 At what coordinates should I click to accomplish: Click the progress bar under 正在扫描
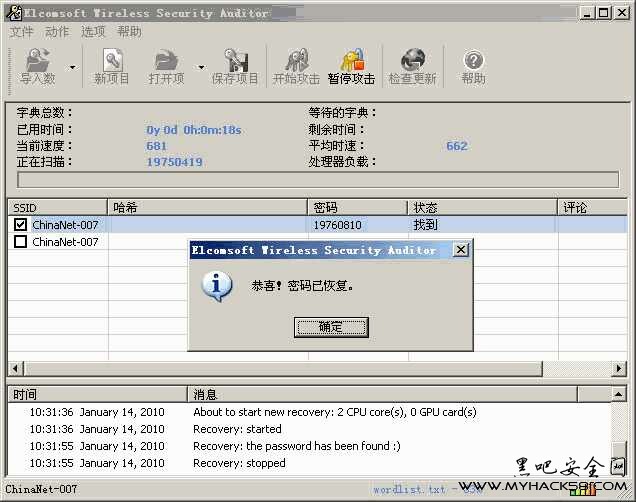pyautogui.click(x=318, y=180)
